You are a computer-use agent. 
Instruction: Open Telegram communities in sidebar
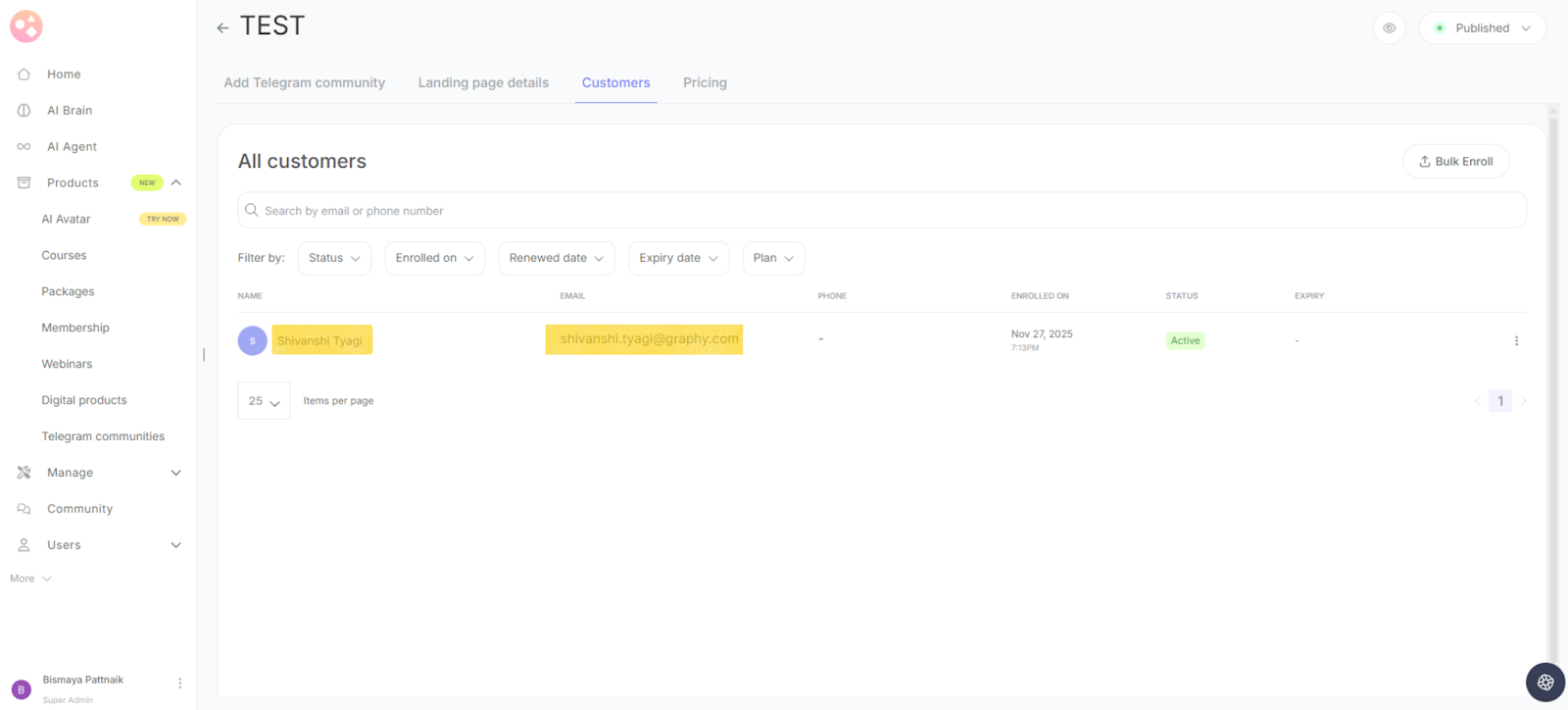103,436
